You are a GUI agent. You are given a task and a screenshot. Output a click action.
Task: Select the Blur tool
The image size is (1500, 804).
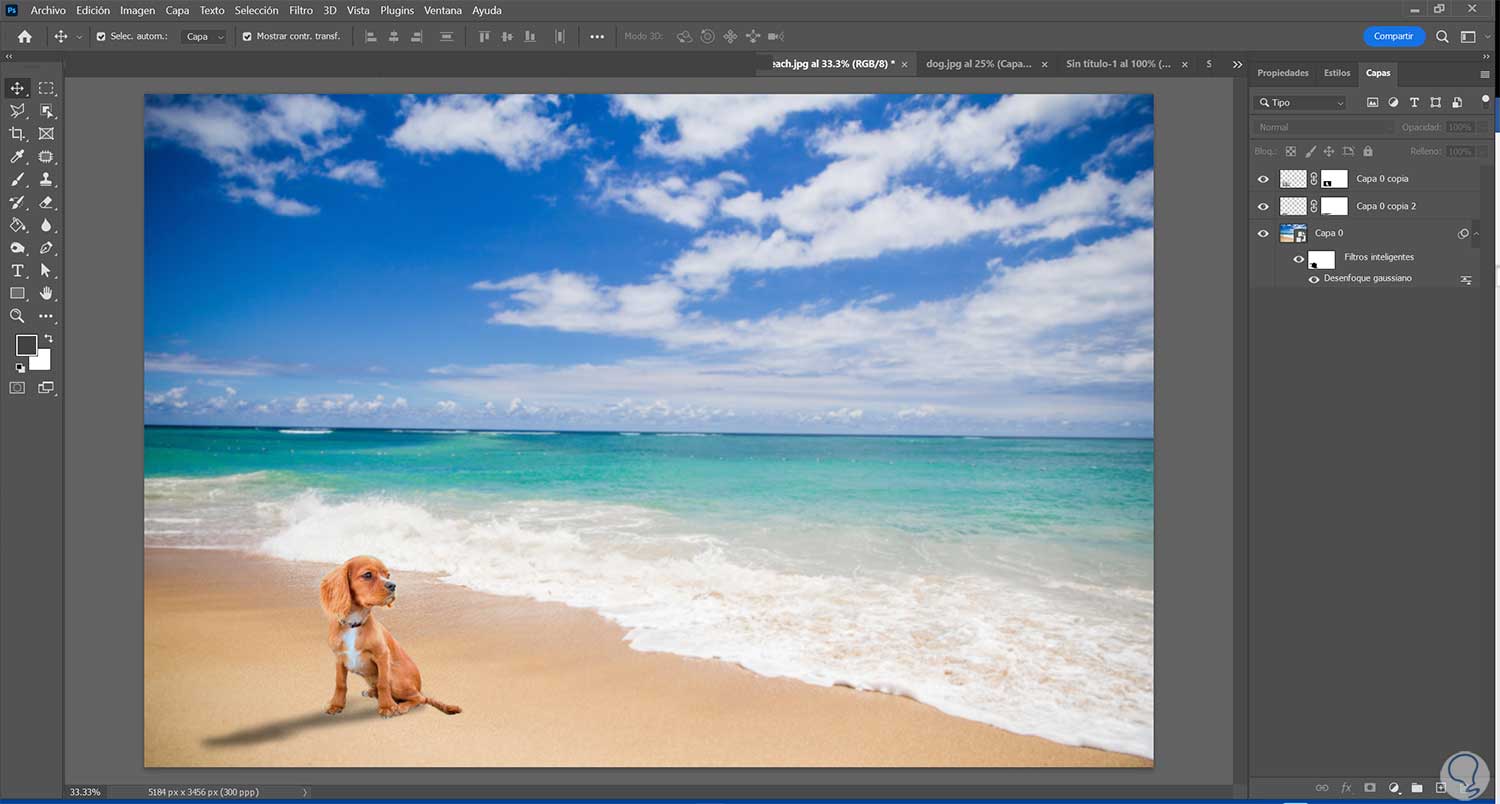[46, 225]
